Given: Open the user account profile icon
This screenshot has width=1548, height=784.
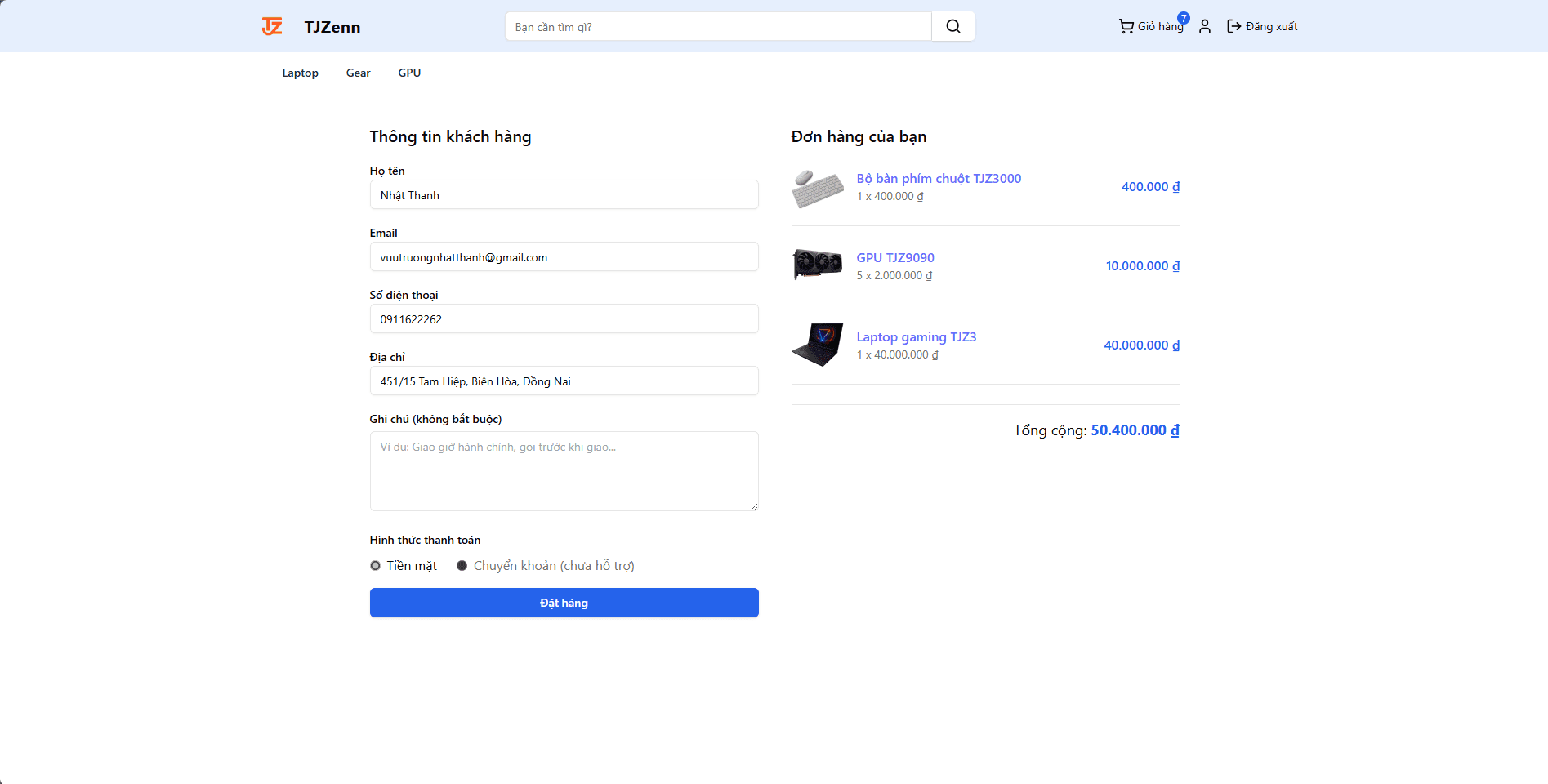Looking at the screenshot, I should point(1204,27).
